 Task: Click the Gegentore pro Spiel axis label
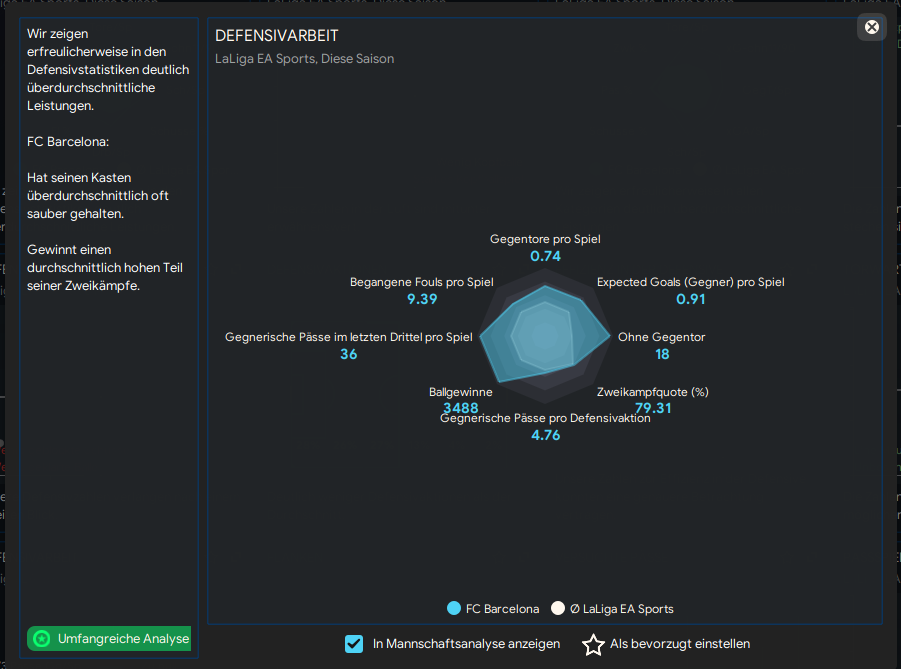(545, 240)
